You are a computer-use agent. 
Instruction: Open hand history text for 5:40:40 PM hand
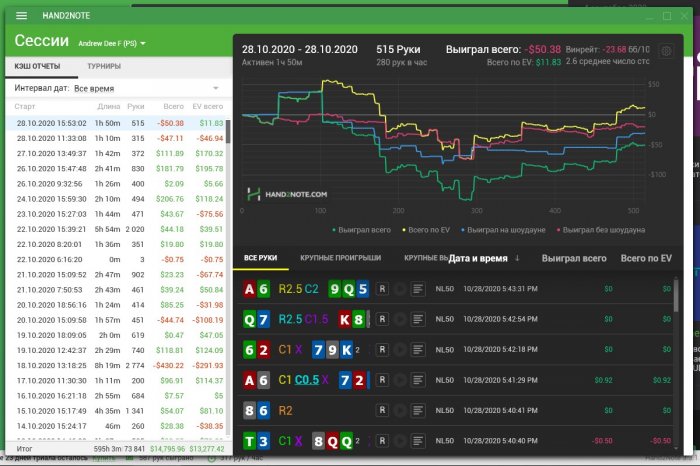(x=418, y=441)
